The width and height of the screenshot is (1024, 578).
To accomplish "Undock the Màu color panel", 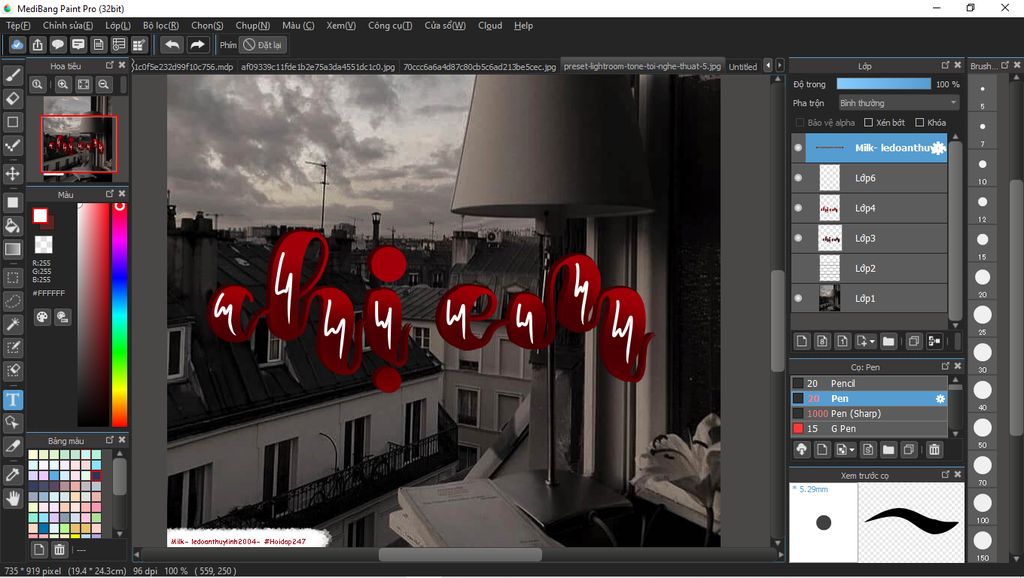I will tap(109, 194).
